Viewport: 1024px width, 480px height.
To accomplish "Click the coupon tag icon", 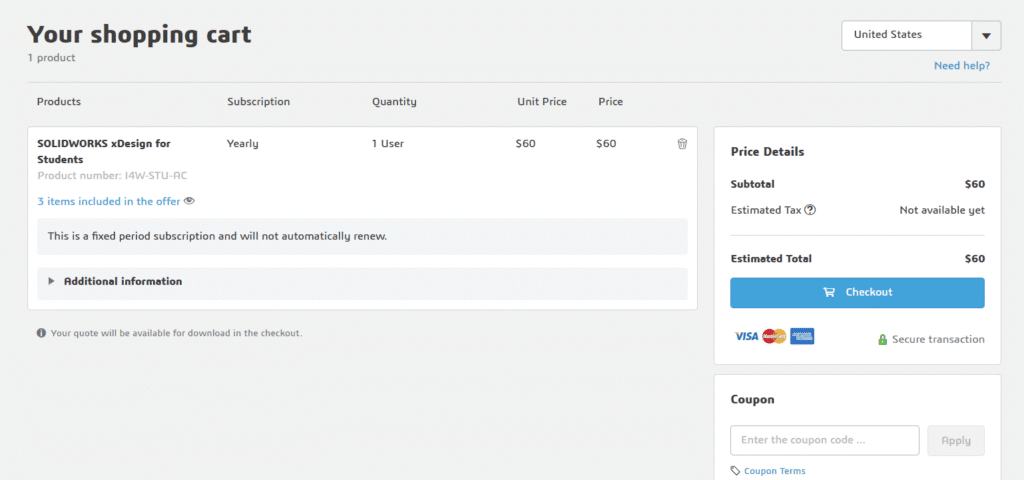I will [736, 471].
